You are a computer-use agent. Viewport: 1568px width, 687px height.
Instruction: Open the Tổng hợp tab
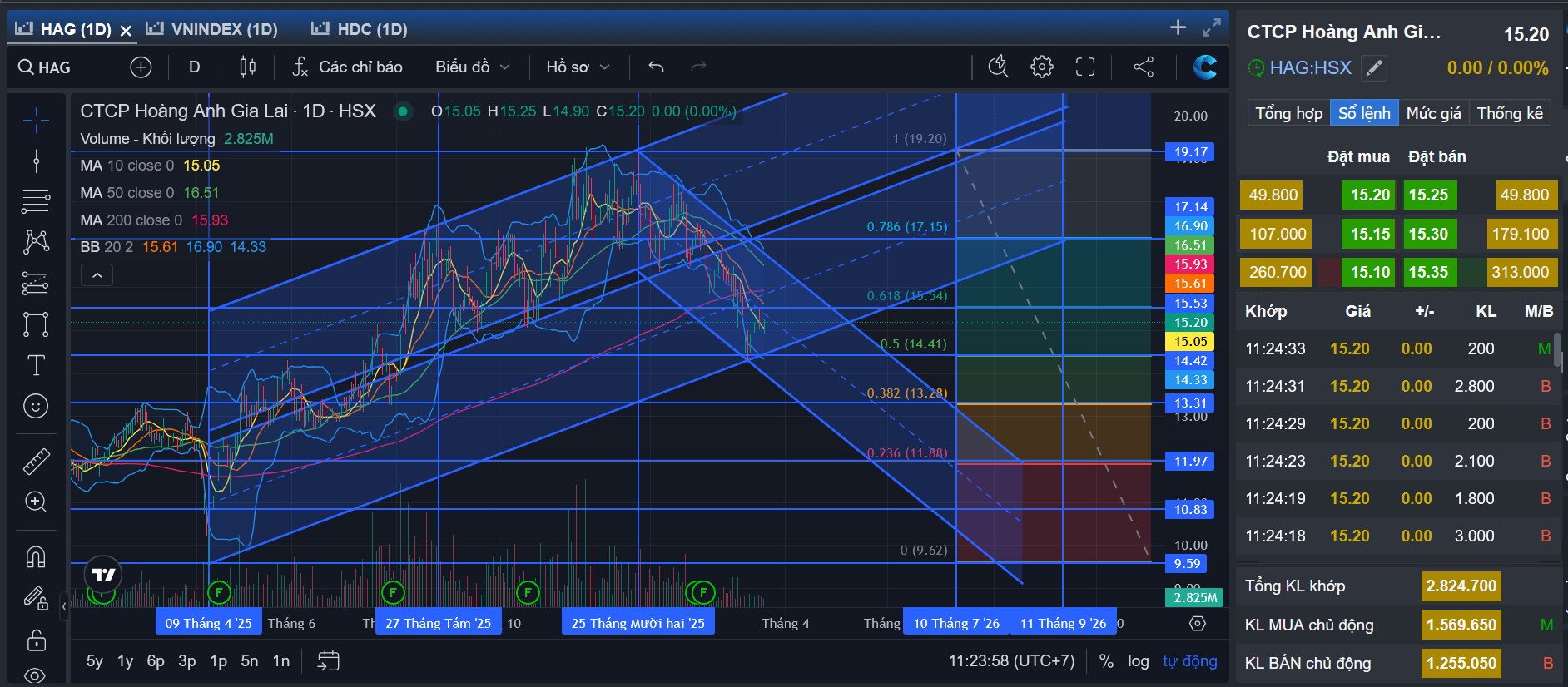[1288, 113]
